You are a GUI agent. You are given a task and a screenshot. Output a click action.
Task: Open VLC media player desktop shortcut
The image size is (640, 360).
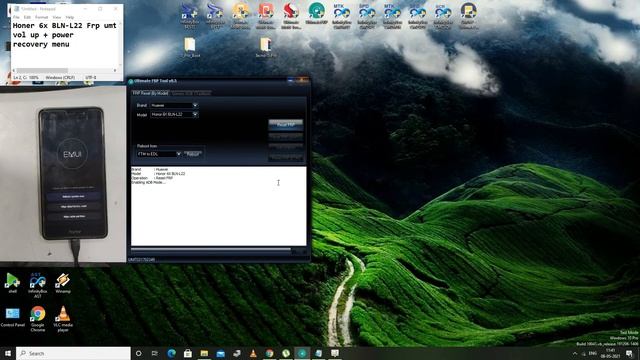click(x=63, y=319)
